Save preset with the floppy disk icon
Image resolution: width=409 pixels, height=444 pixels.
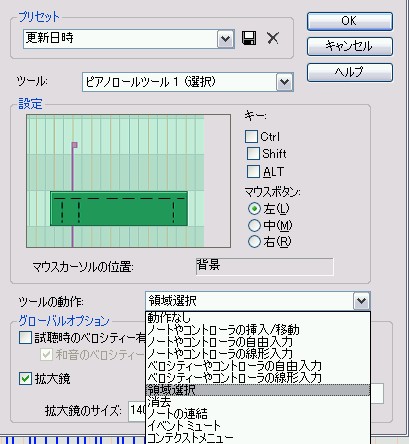(249, 38)
